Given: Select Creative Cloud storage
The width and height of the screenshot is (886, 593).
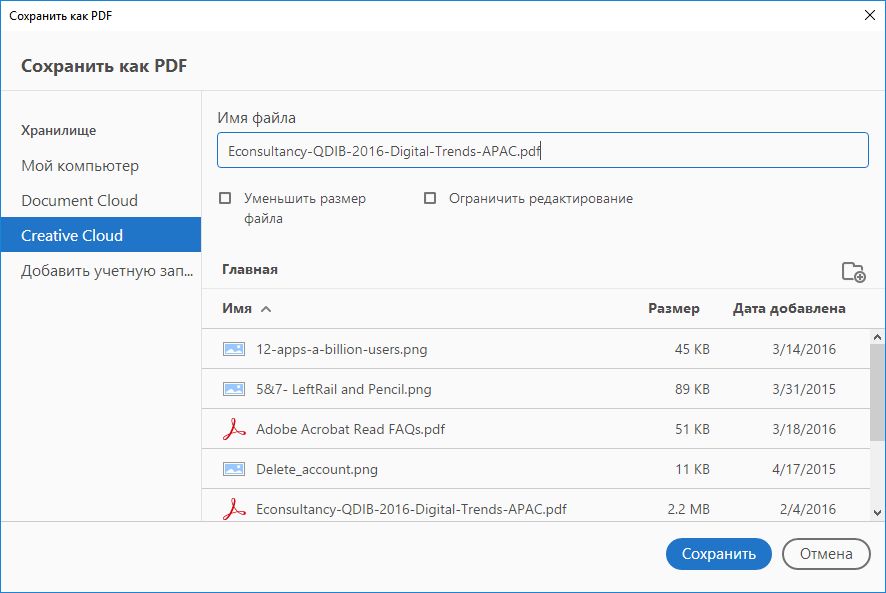Looking at the screenshot, I should pos(72,236).
